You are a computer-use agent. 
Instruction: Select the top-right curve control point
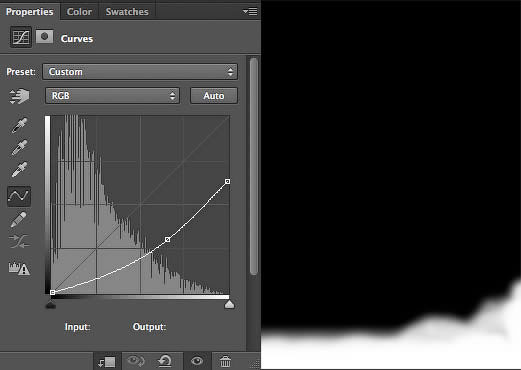point(227,181)
